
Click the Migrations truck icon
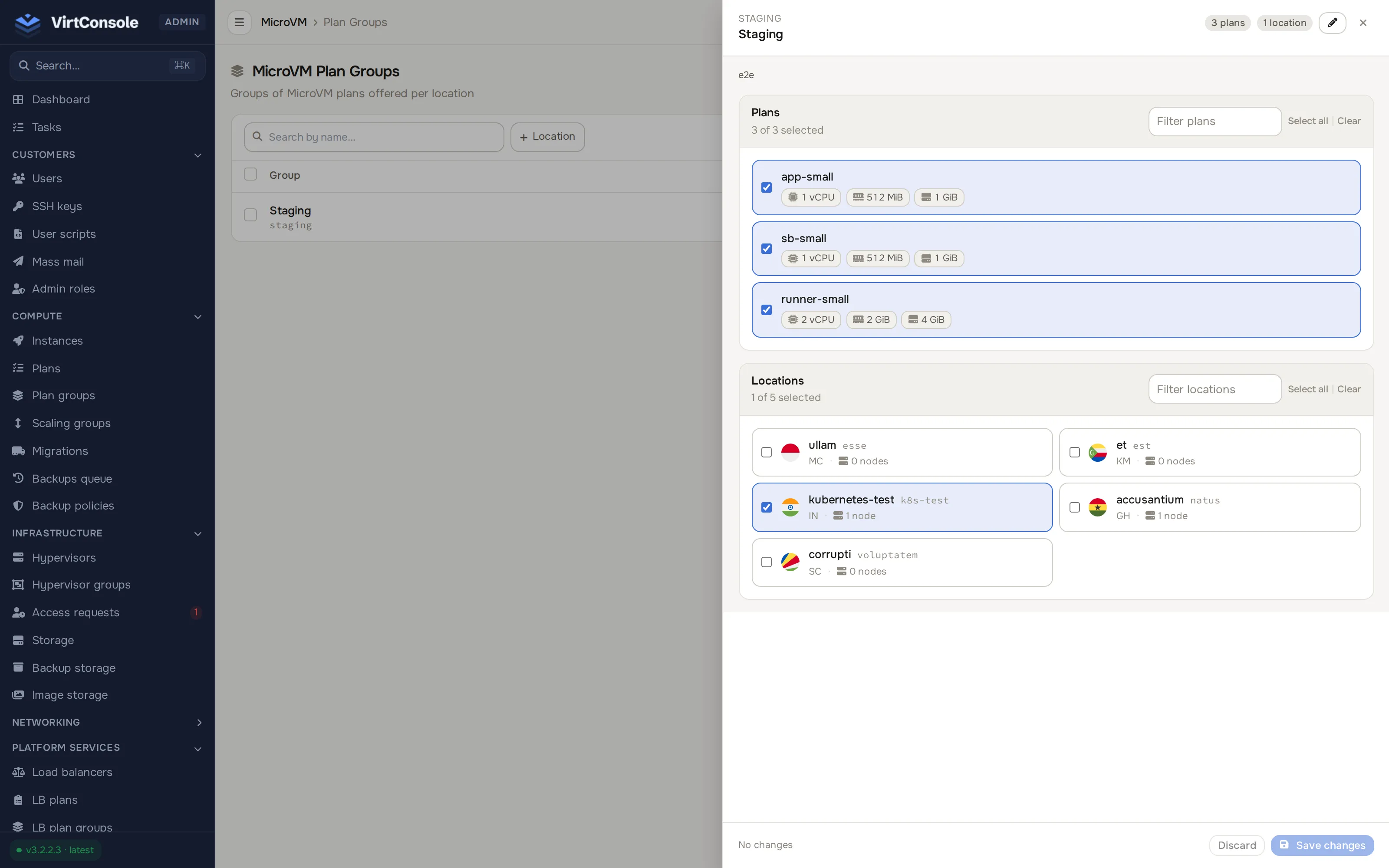point(18,450)
